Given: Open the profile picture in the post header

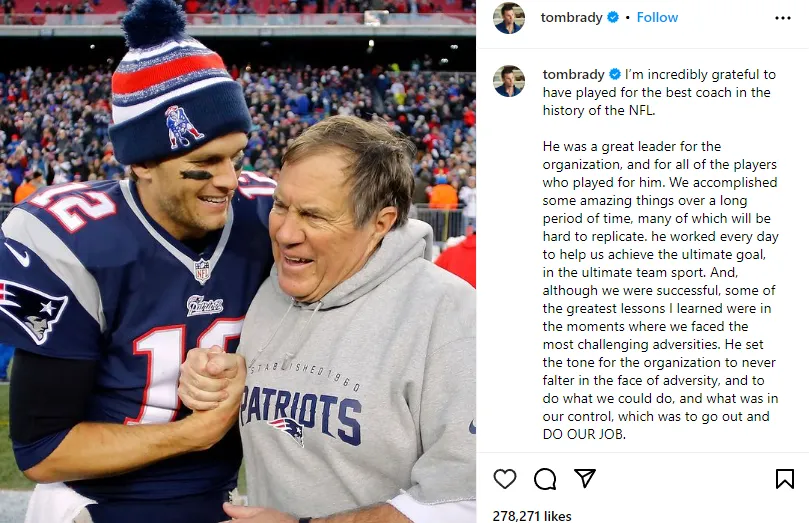Looking at the screenshot, I should tap(509, 18).
